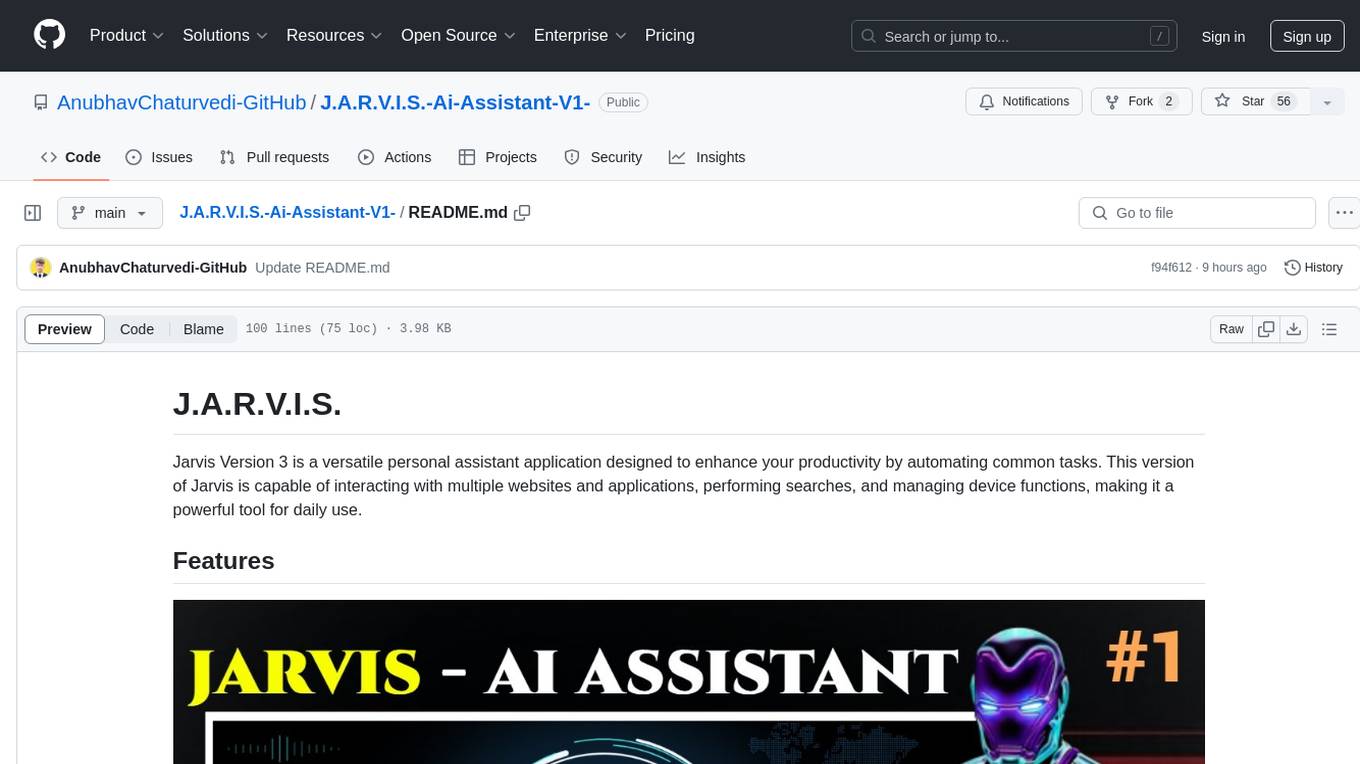This screenshot has height=764, width=1360.
Task: Click the Jarvis AI Assistant banner image
Action: [x=689, y=682]
